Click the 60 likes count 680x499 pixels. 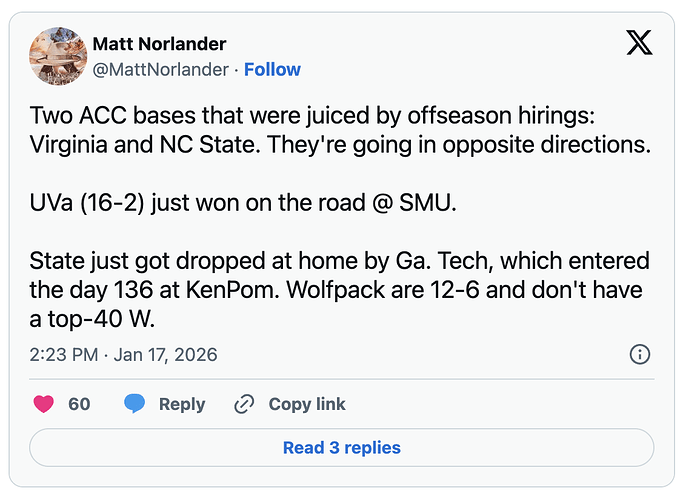tap(79, 404)
